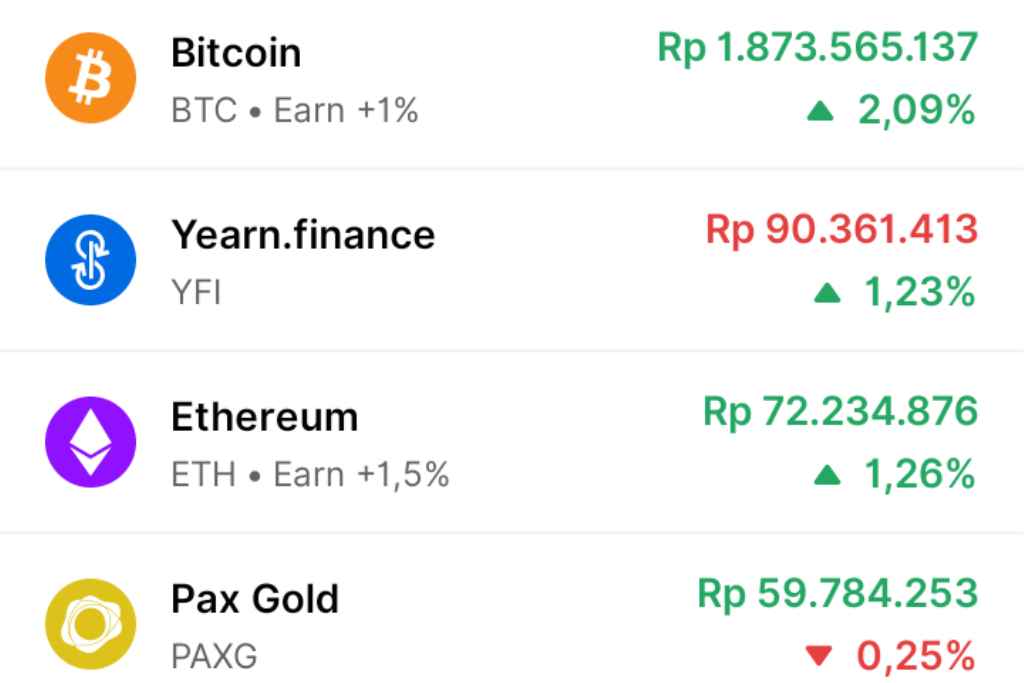Open the Ethereum asset name
Image resolution: width=1024 pixels, height=683 pixels.
(264, 417)
